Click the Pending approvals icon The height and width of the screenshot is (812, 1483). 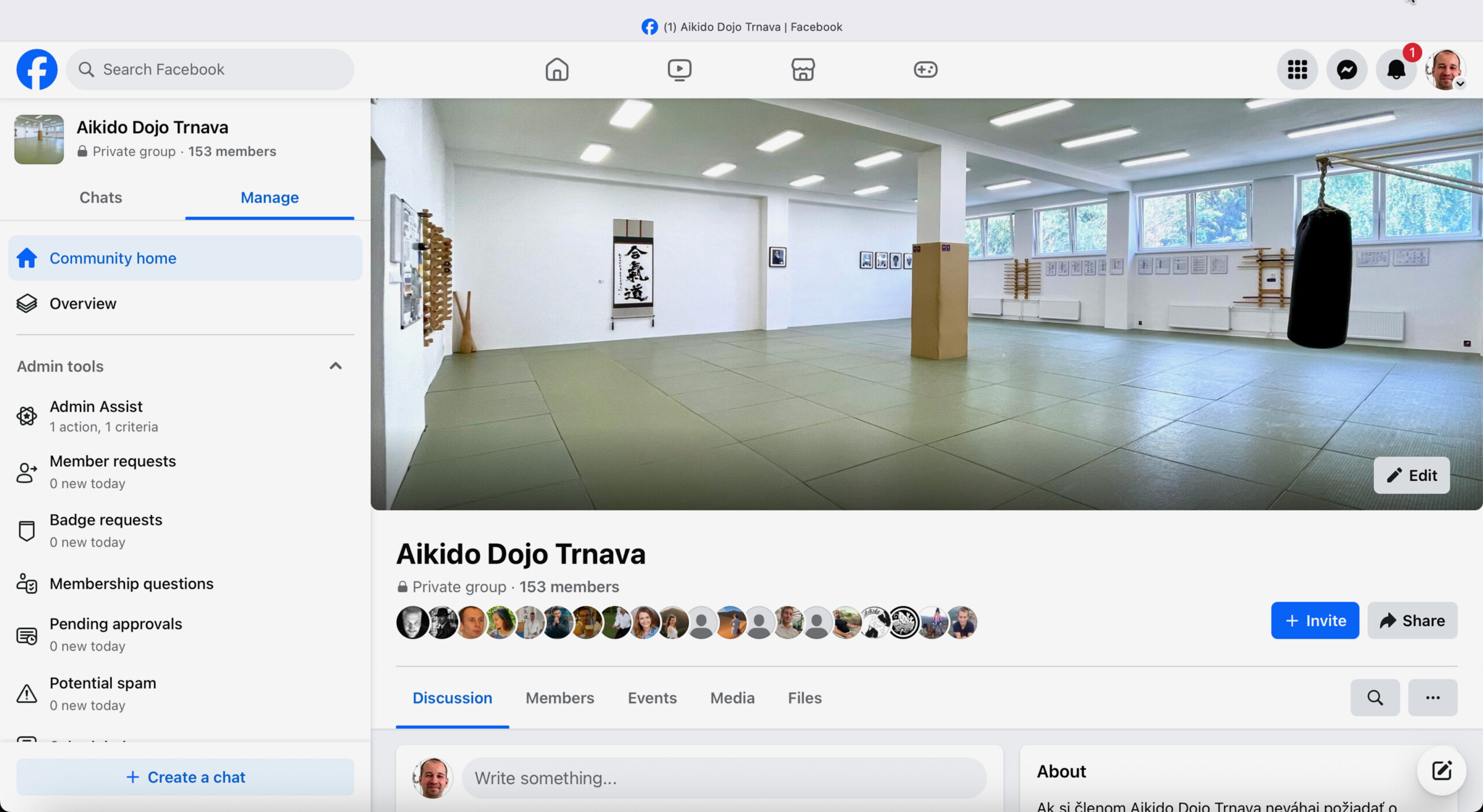(x=27, y=636)
